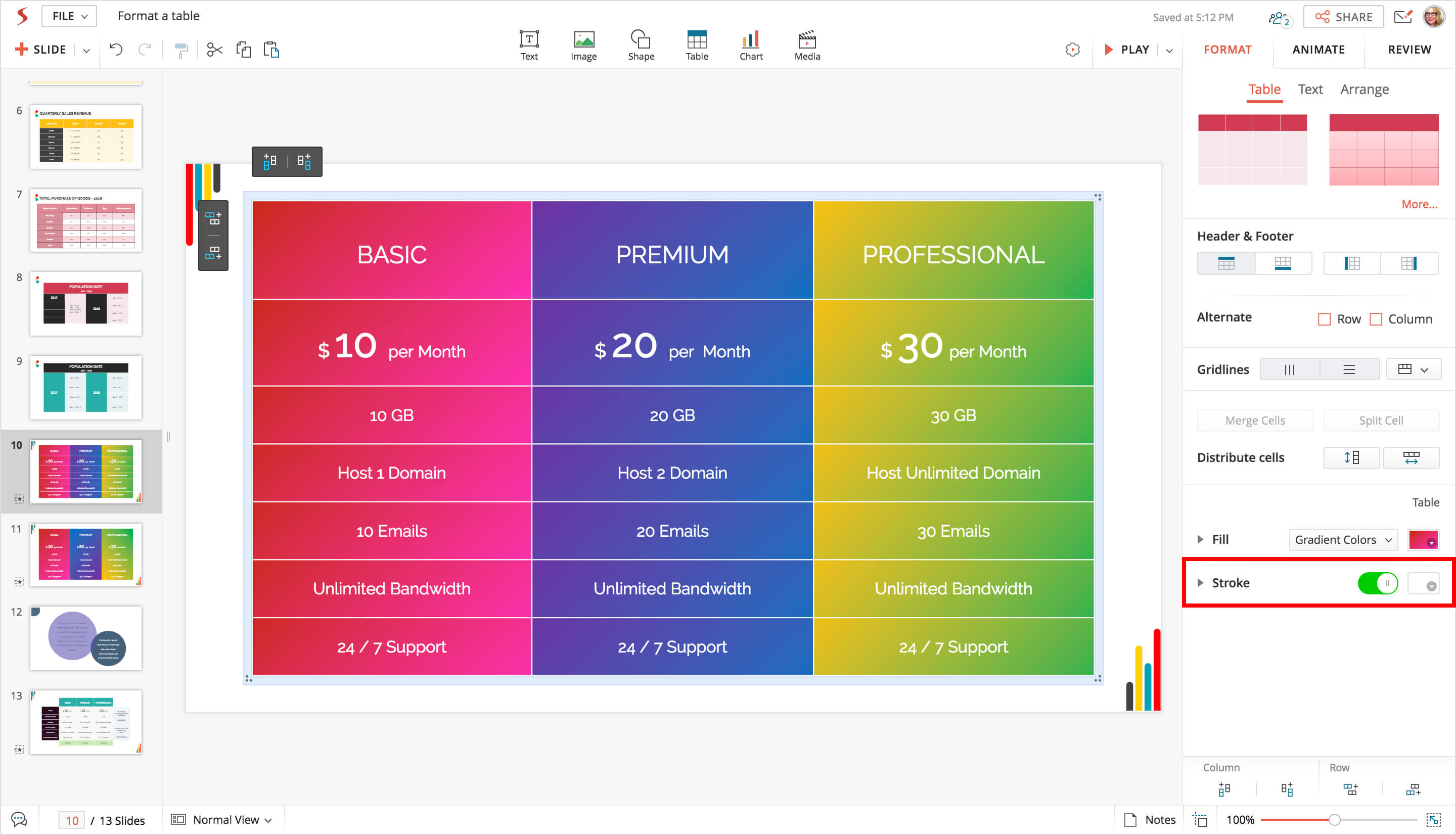Switch to the ANIMATE tab

coord(1318,50)
